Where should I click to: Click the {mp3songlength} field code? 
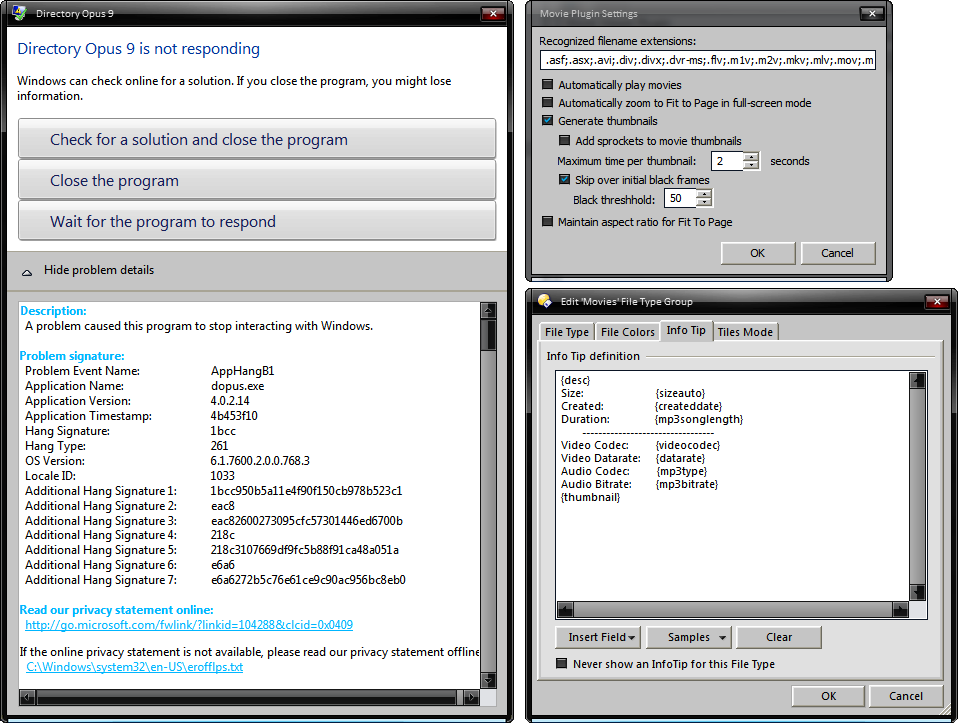click(699, 419)
